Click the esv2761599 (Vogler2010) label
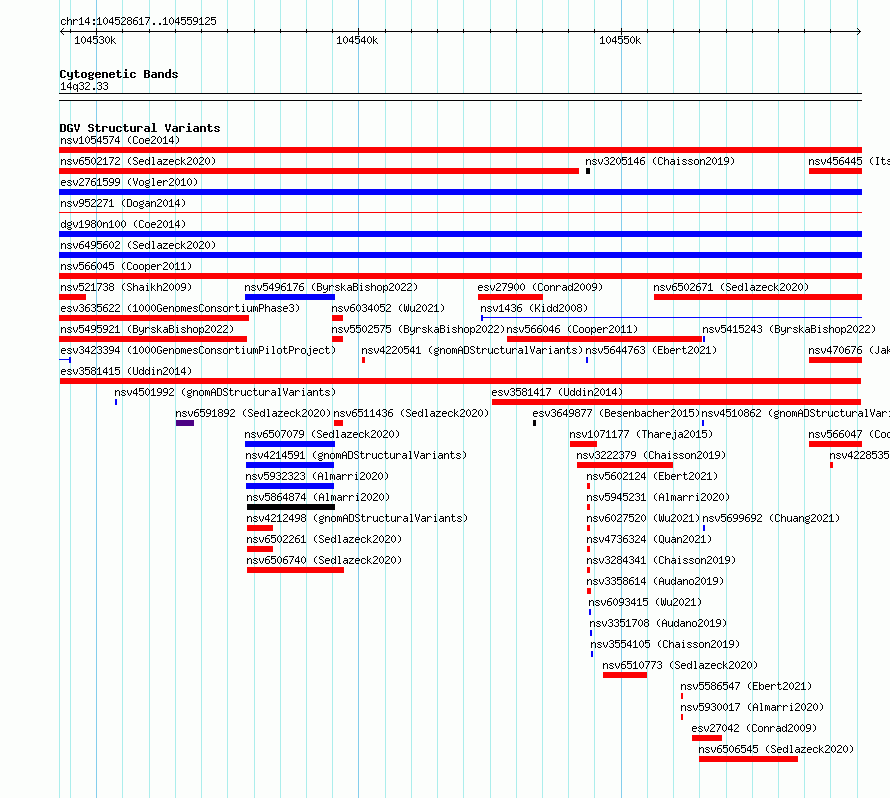This screenshot has height=798, width=890. [129, 182]
